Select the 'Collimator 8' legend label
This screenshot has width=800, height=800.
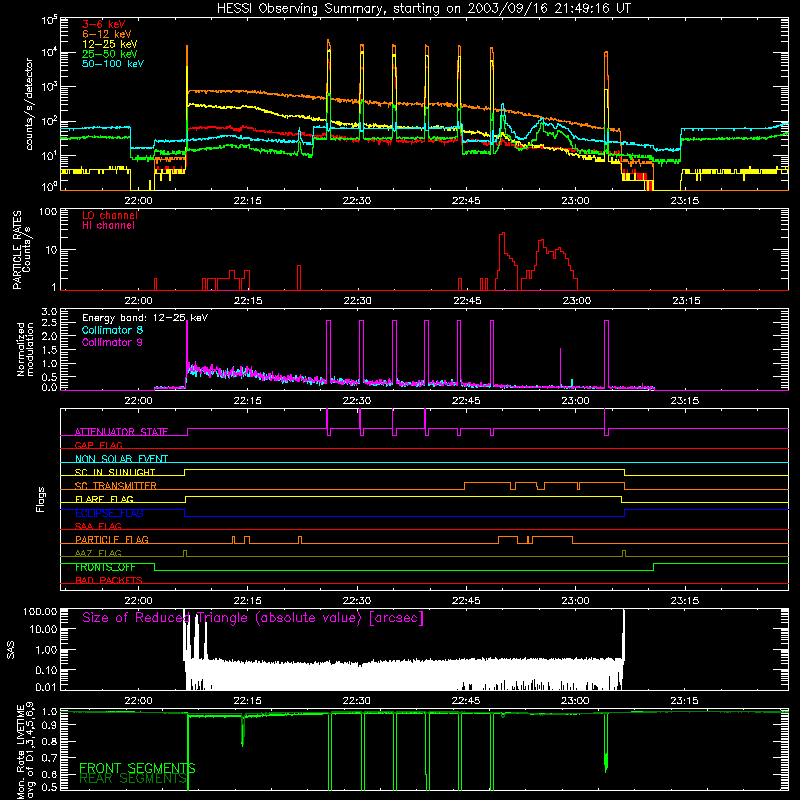[112, 330]
